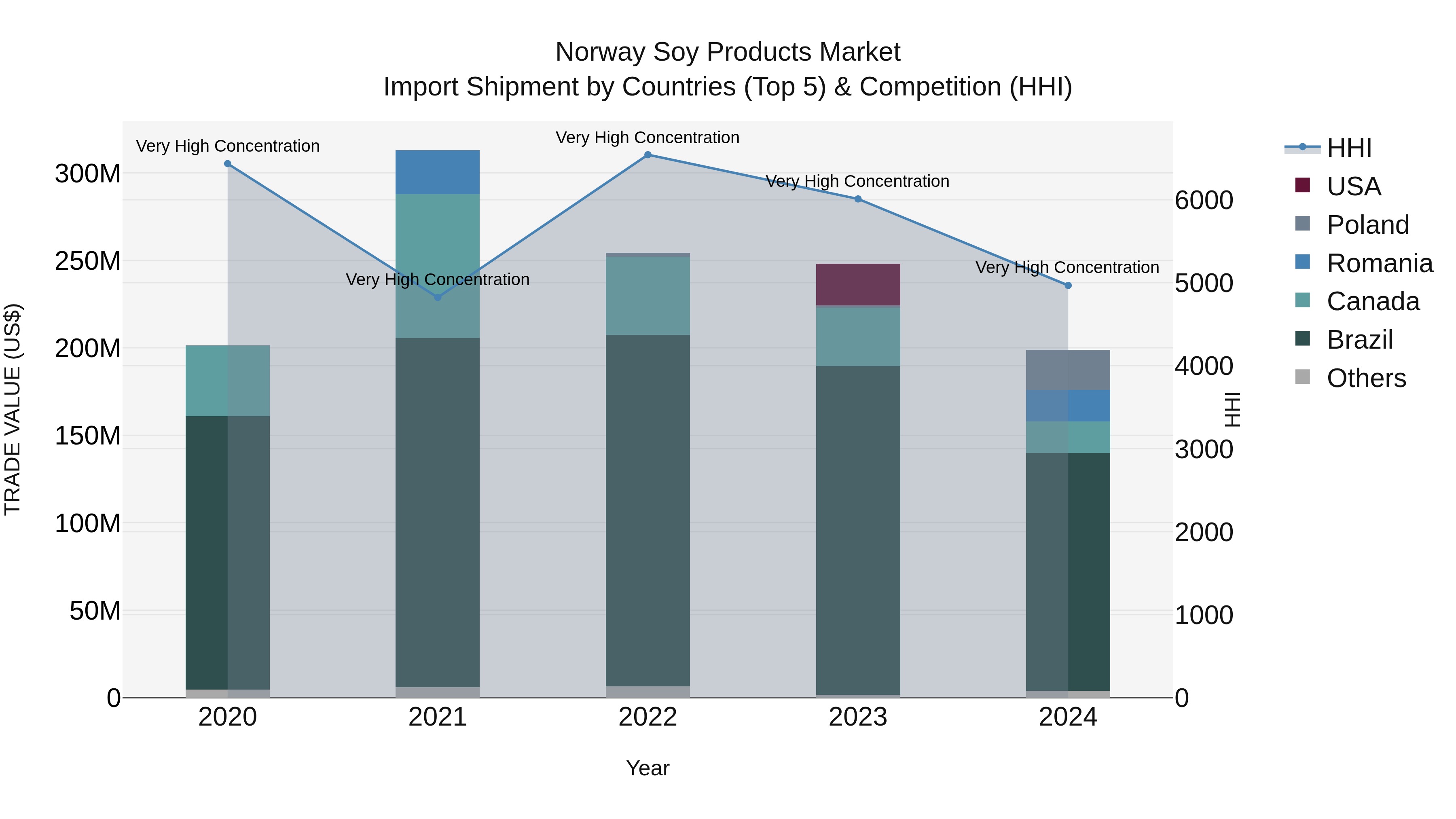Screen dimensions: 1456x819
Task: Click the 2022 Canada bar segment
Action: pyautogui.click(x=648, y=296)
